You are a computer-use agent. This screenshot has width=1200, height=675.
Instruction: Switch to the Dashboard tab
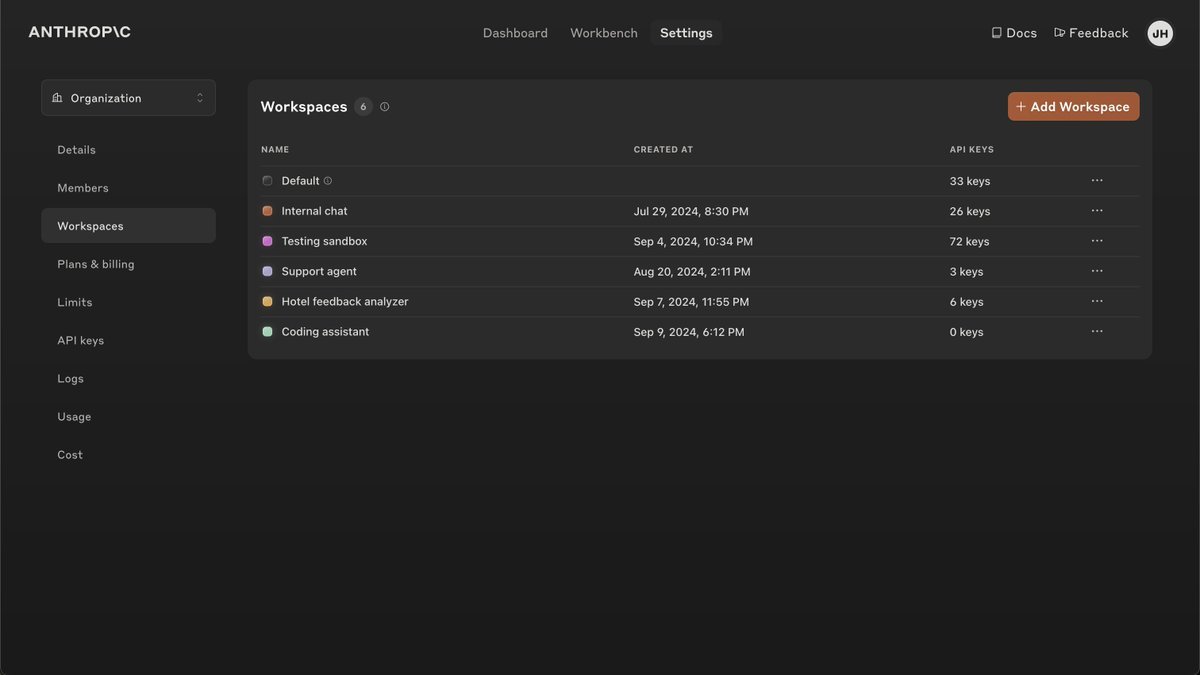click(x=515, y=33)
